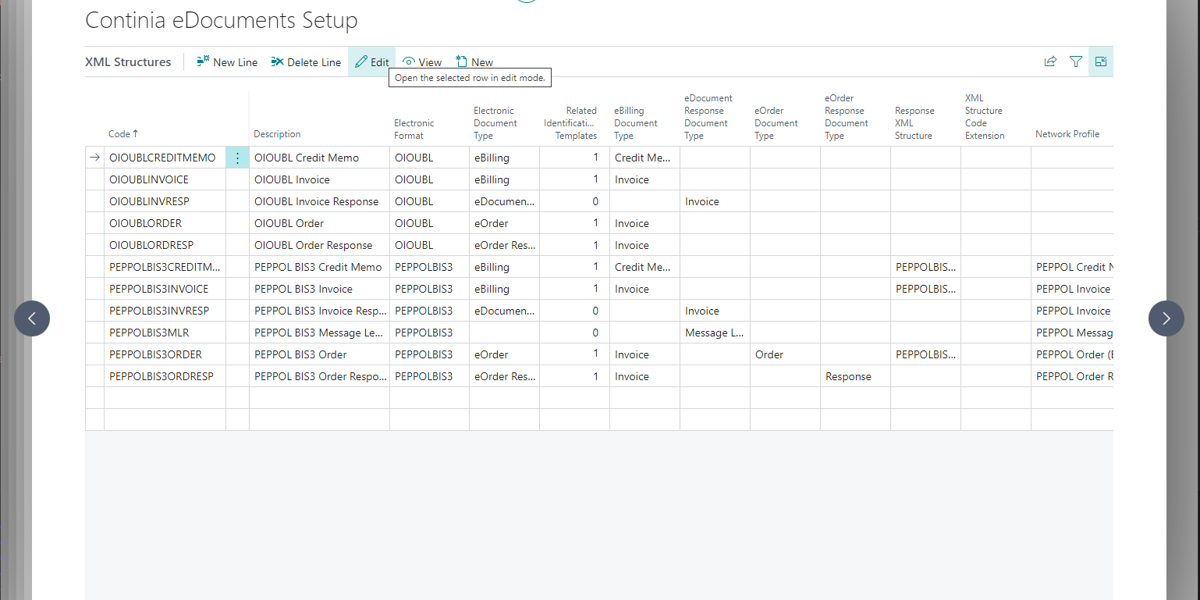Open the Description column header menu
Viewport: 1200px width, 600px height.
pyautogui.click(x=277, y=134)
